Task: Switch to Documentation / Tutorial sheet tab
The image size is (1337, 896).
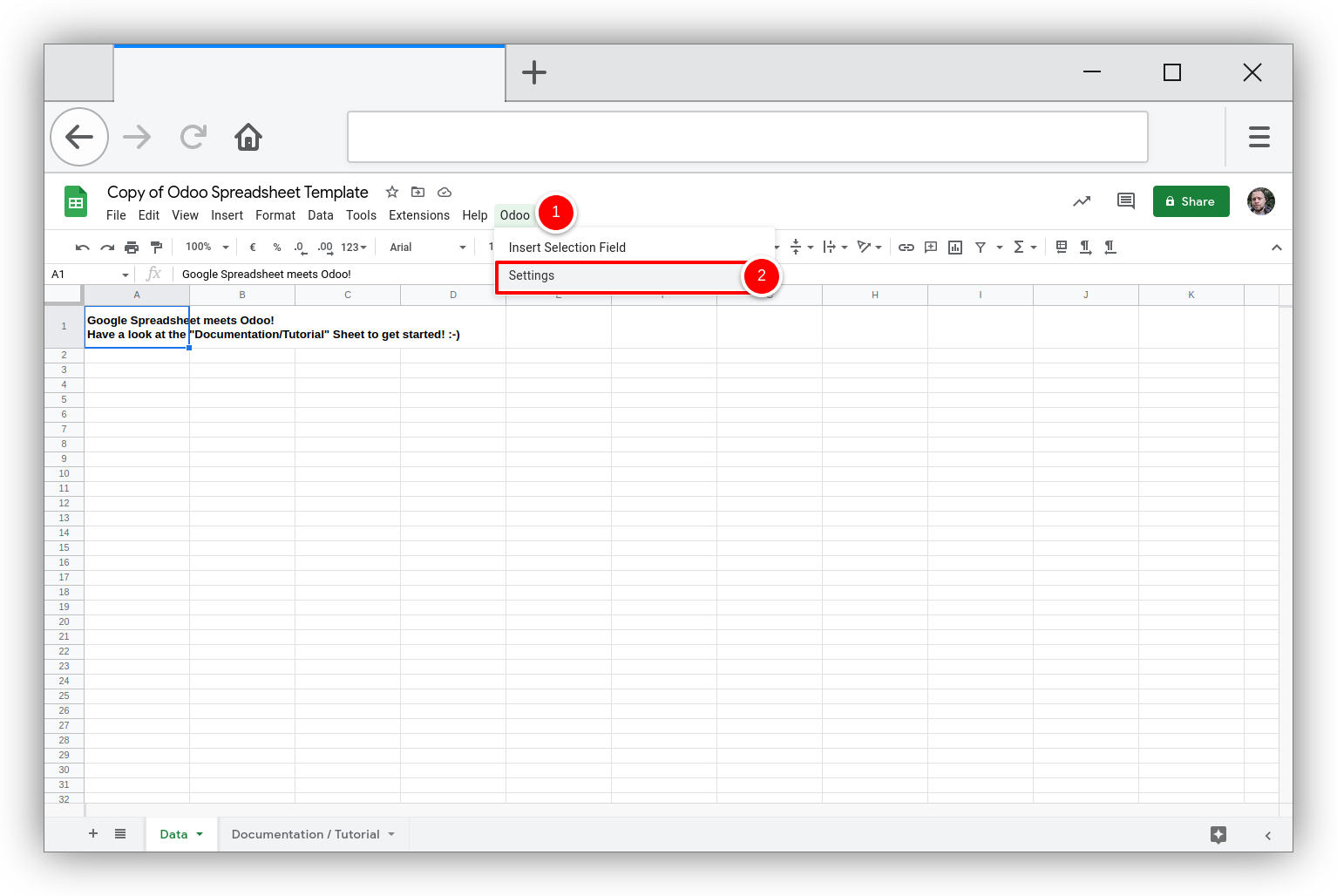Action: (306, 834)
